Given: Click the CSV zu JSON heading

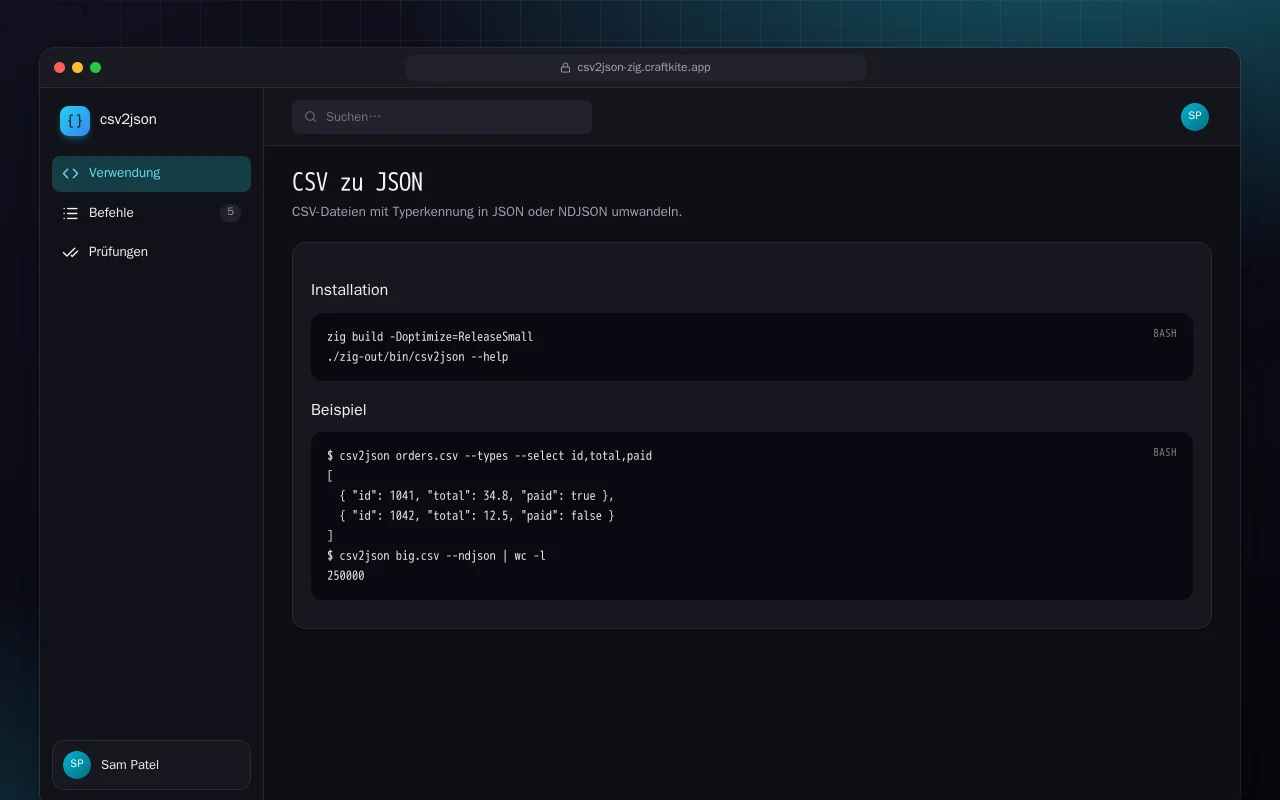Looking at the screenshot, I should [357, 182].
